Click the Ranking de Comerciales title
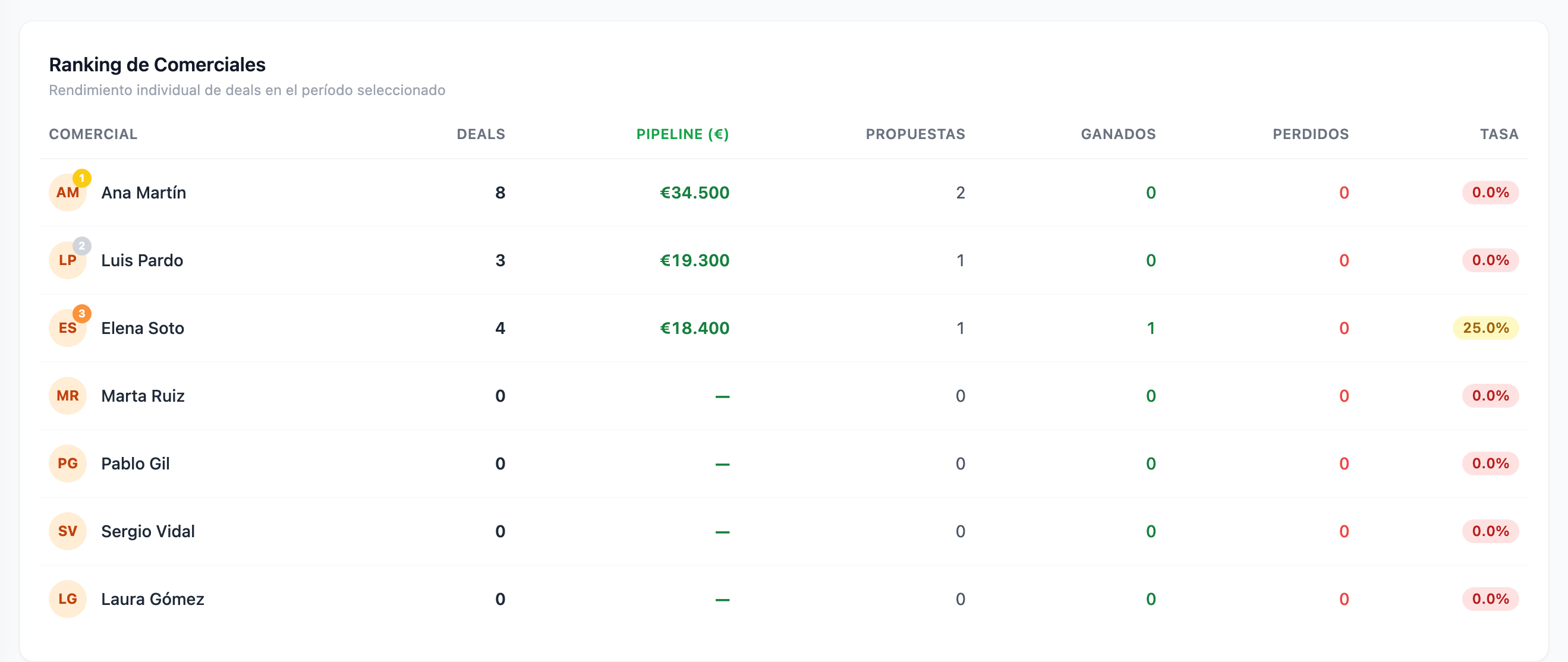 (157, 65)
